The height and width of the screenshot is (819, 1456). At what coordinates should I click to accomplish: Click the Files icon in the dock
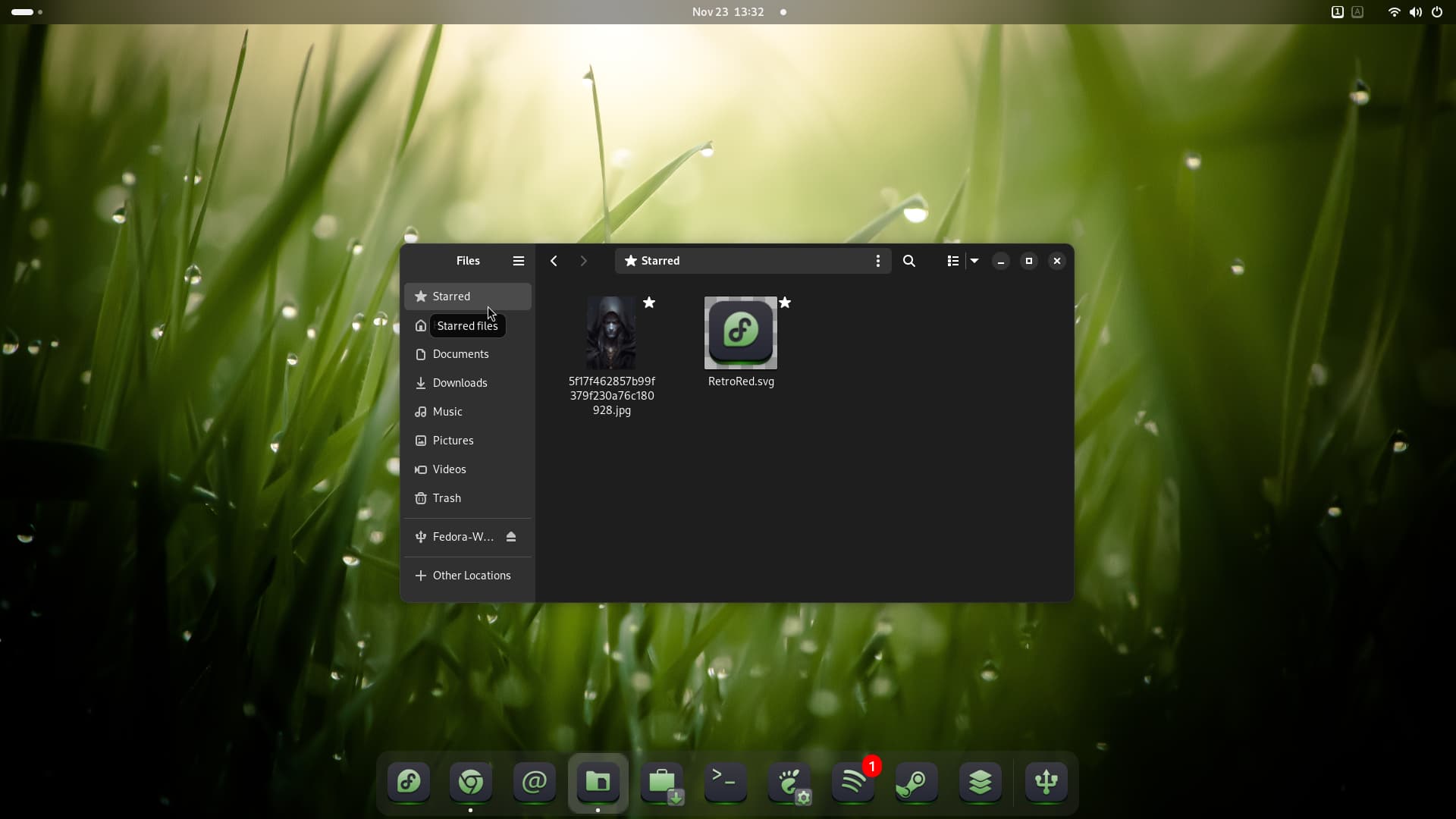598,782
